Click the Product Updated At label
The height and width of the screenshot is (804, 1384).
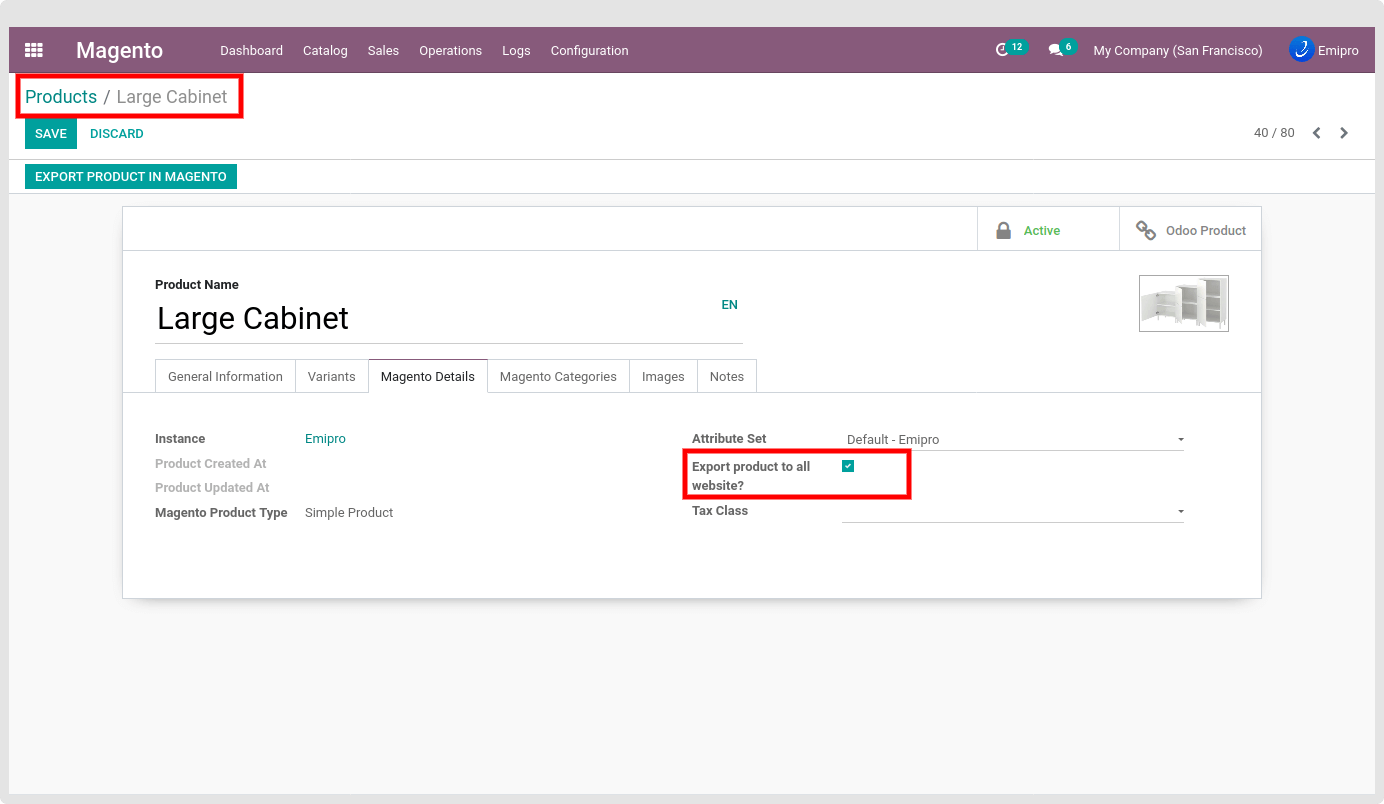212,488
